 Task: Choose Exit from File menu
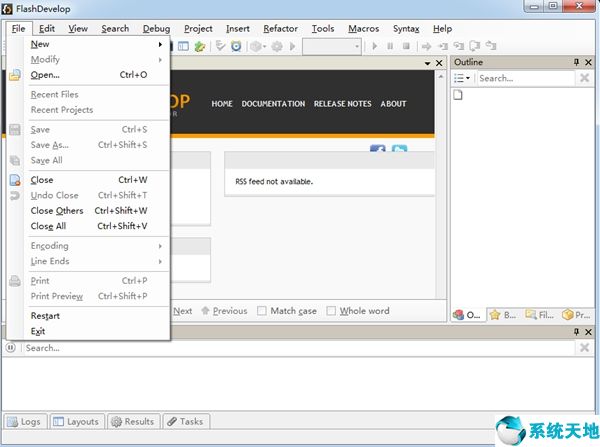97,331
